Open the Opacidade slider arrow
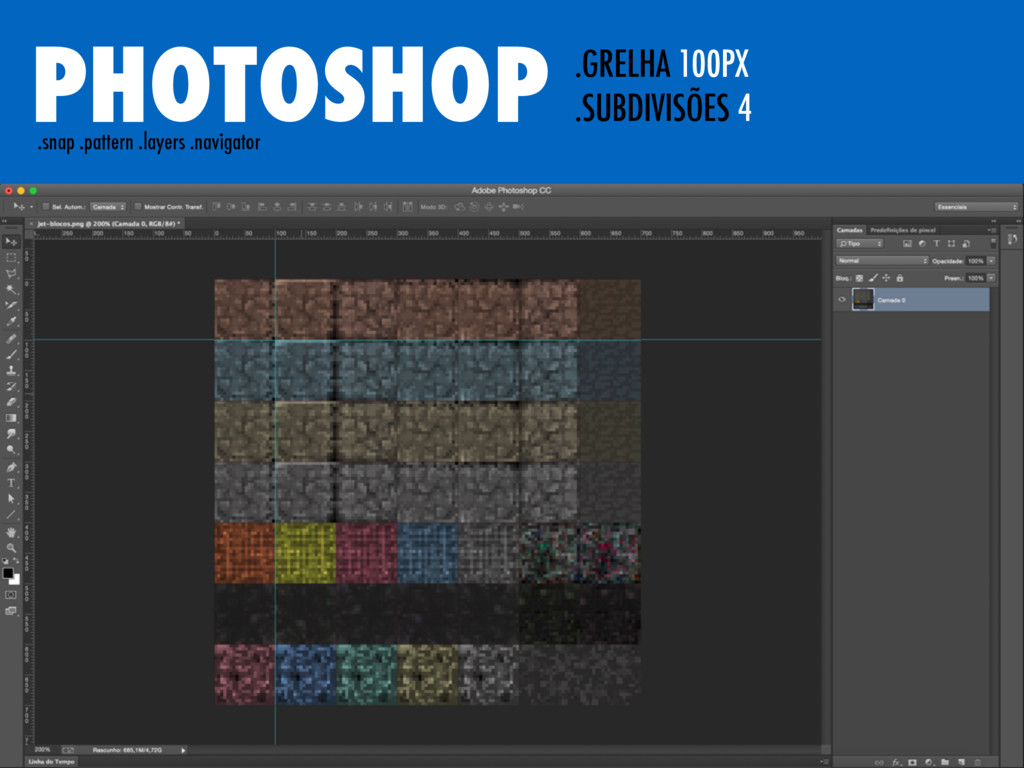 click(991, 261)
